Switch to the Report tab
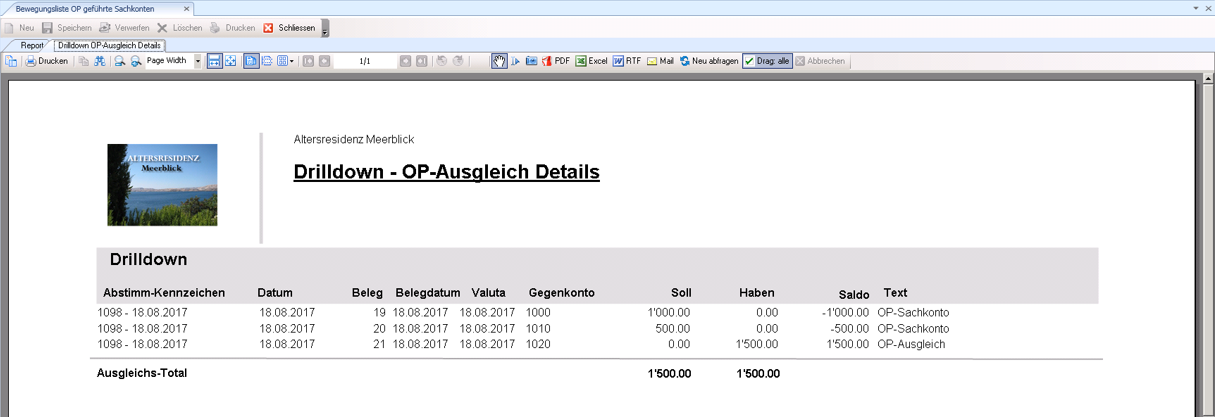 32,45
